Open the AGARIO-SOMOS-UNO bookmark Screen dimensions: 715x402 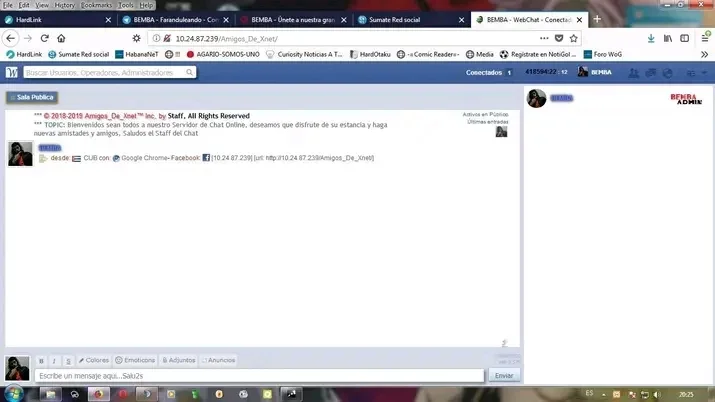[223, 54]
